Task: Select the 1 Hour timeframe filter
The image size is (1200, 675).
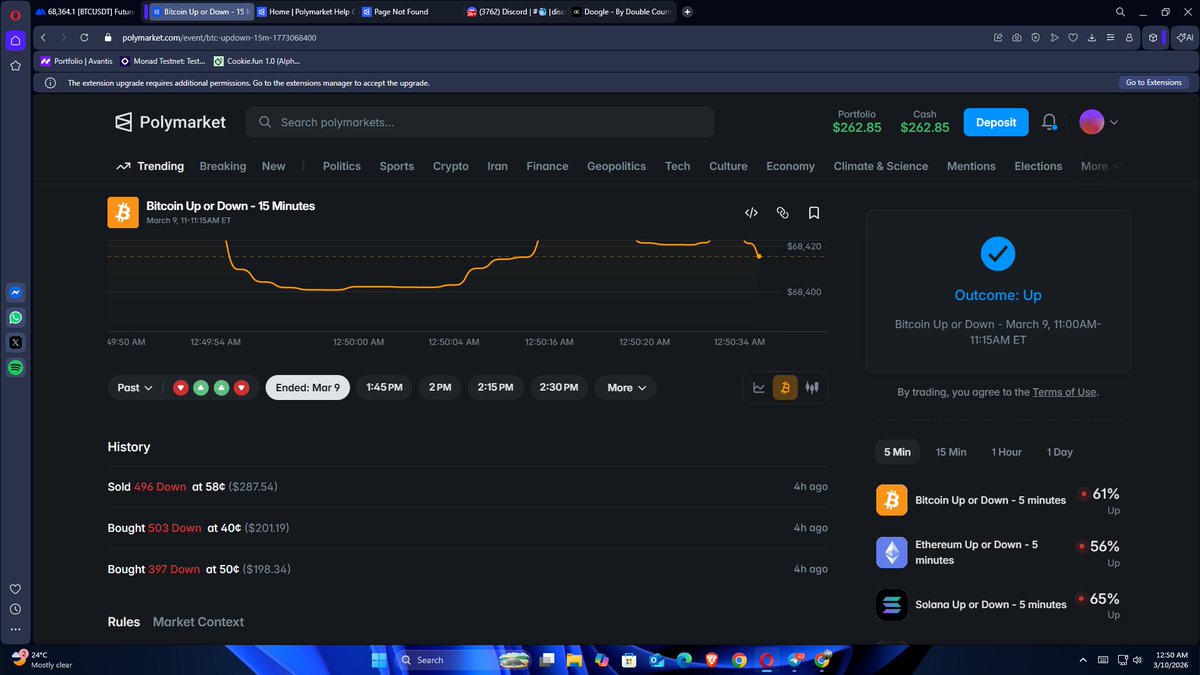Action: 1006,452
